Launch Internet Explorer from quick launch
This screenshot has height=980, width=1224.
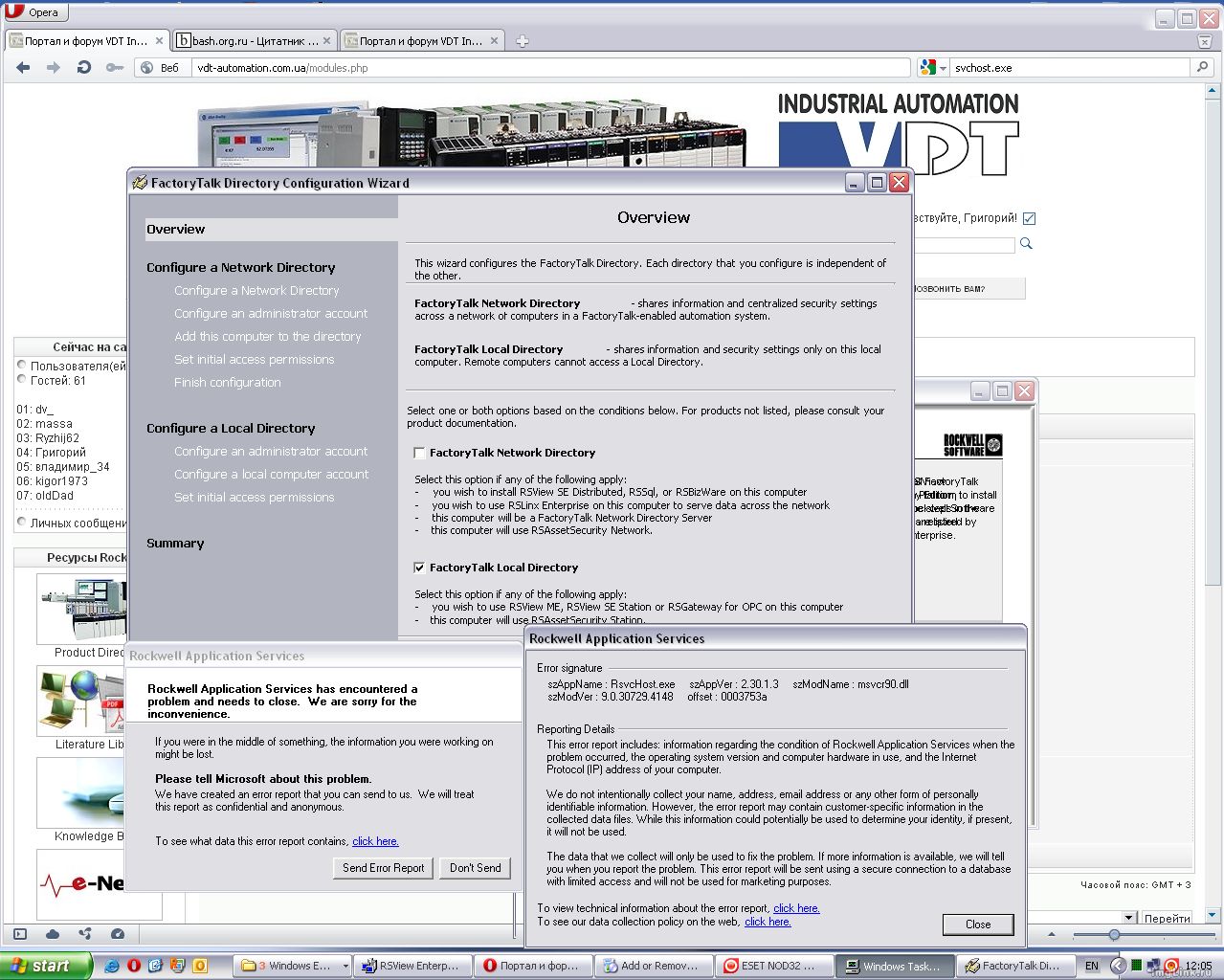pos(112,966)
